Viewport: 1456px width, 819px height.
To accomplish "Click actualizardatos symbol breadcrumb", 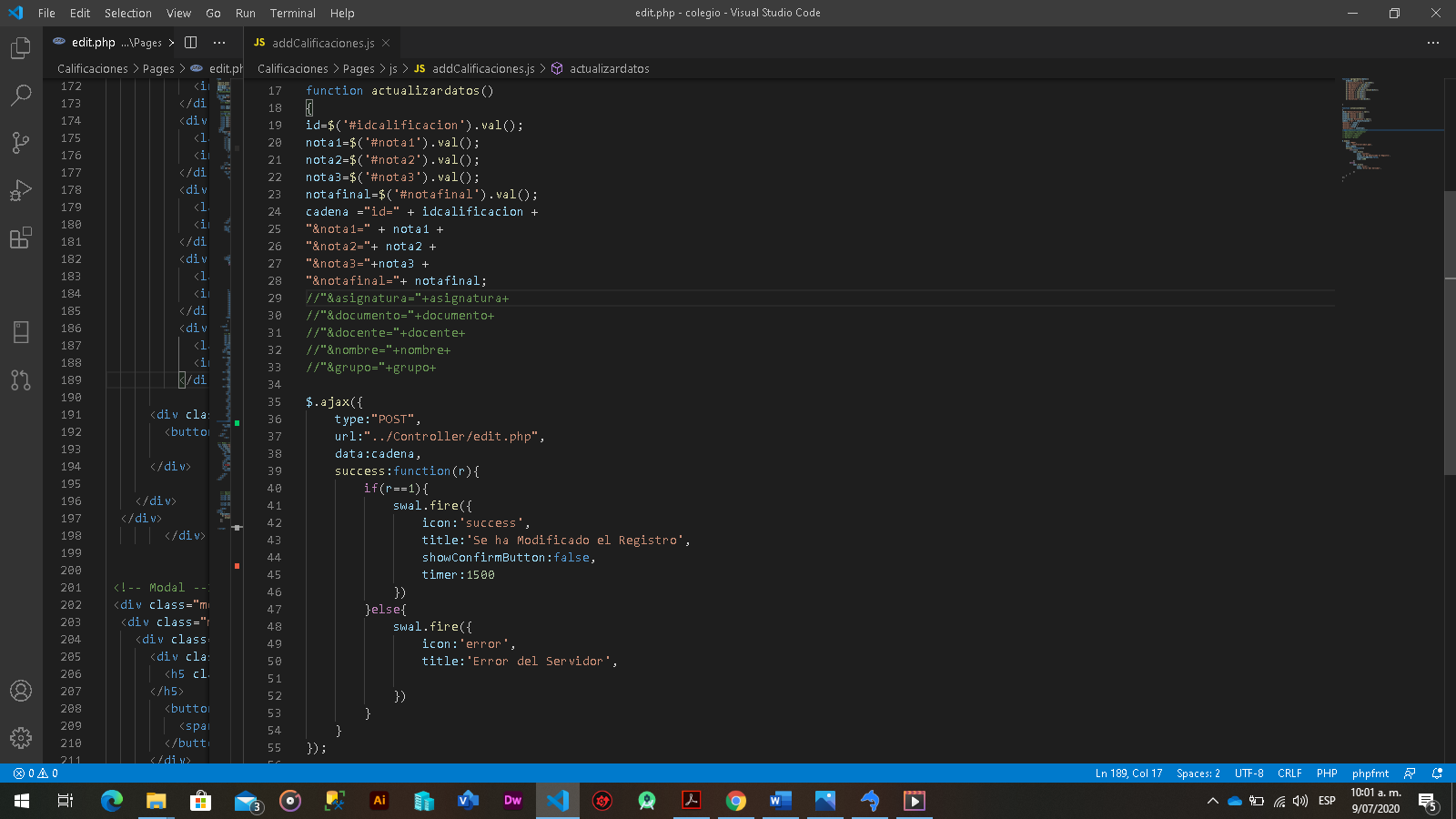I will click(x=601, y=68).
